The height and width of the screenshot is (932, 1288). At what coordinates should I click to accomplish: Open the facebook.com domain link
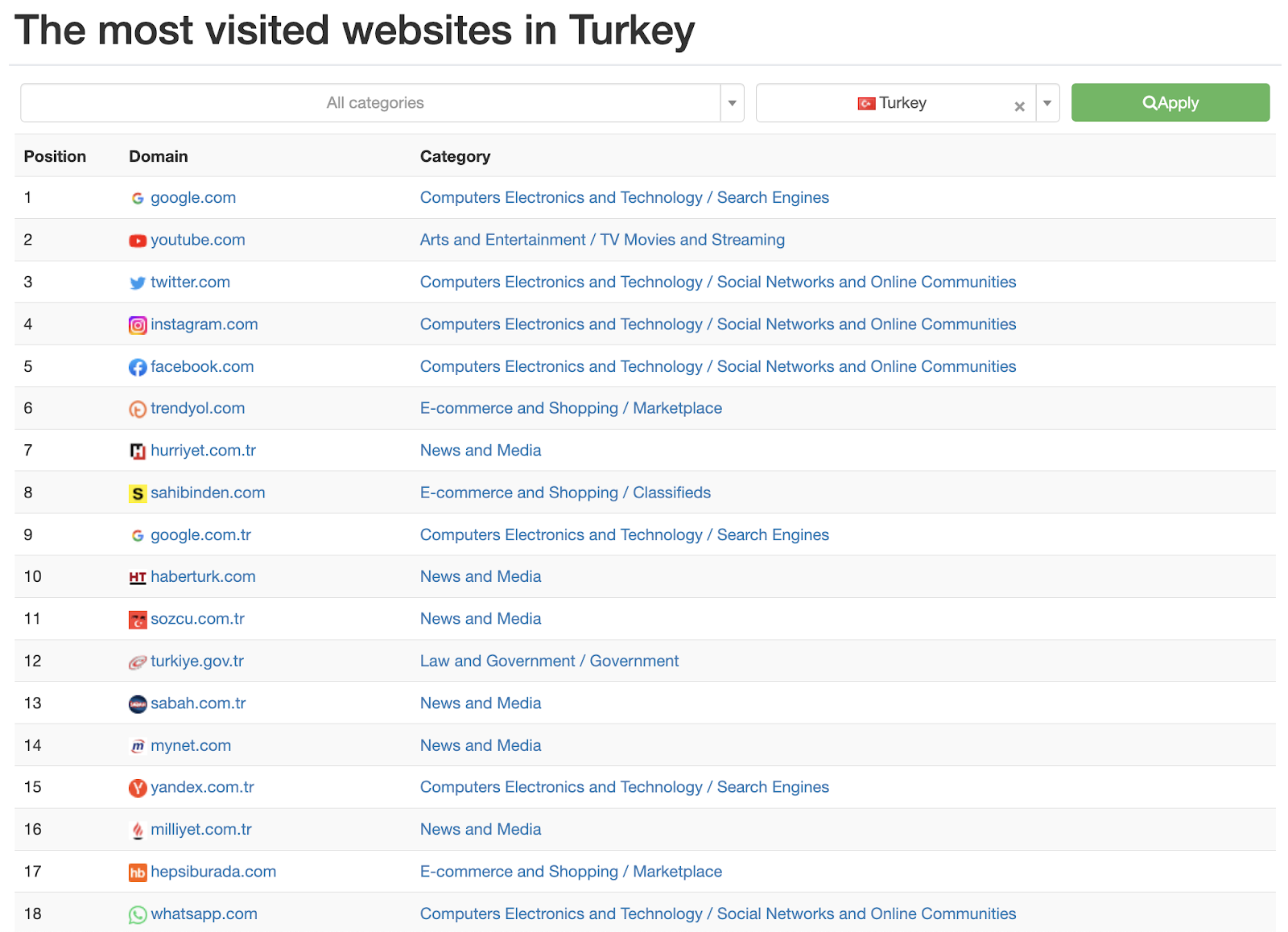[202, 367]
